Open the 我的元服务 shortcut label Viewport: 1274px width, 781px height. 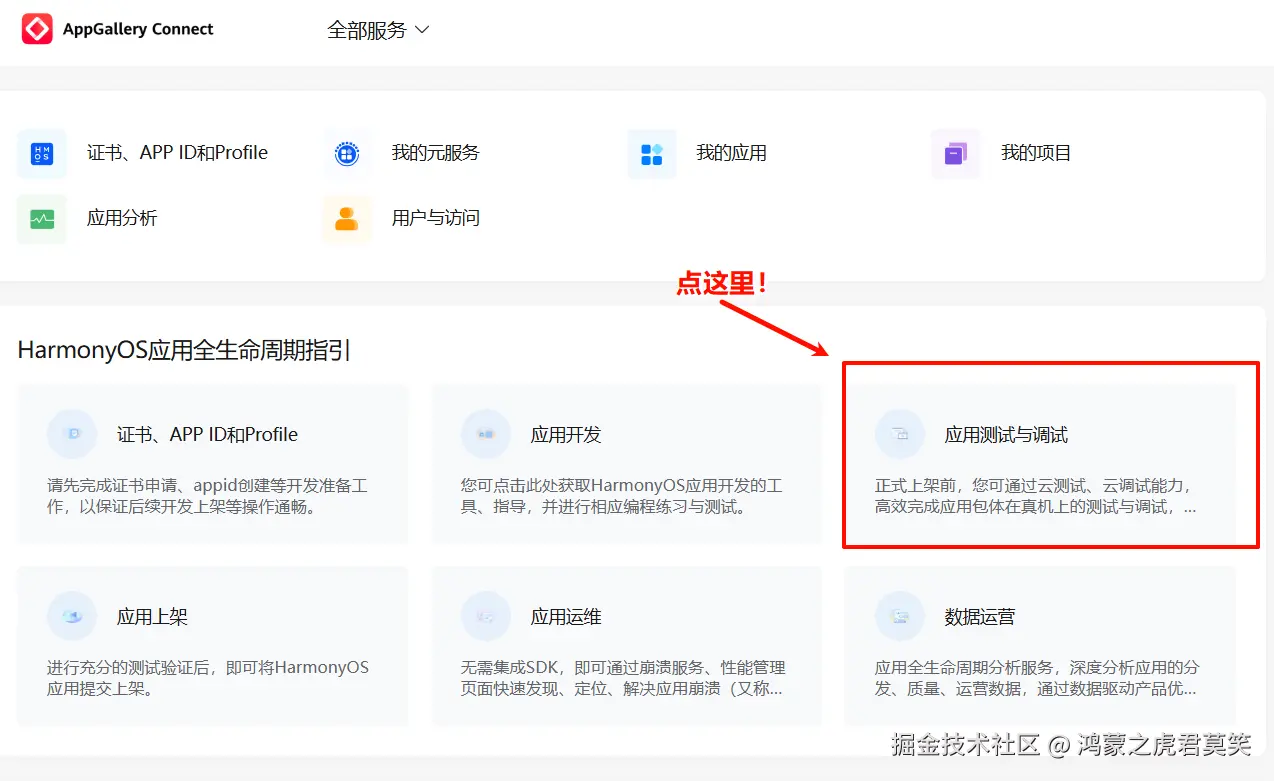click(x=436, y=153)
